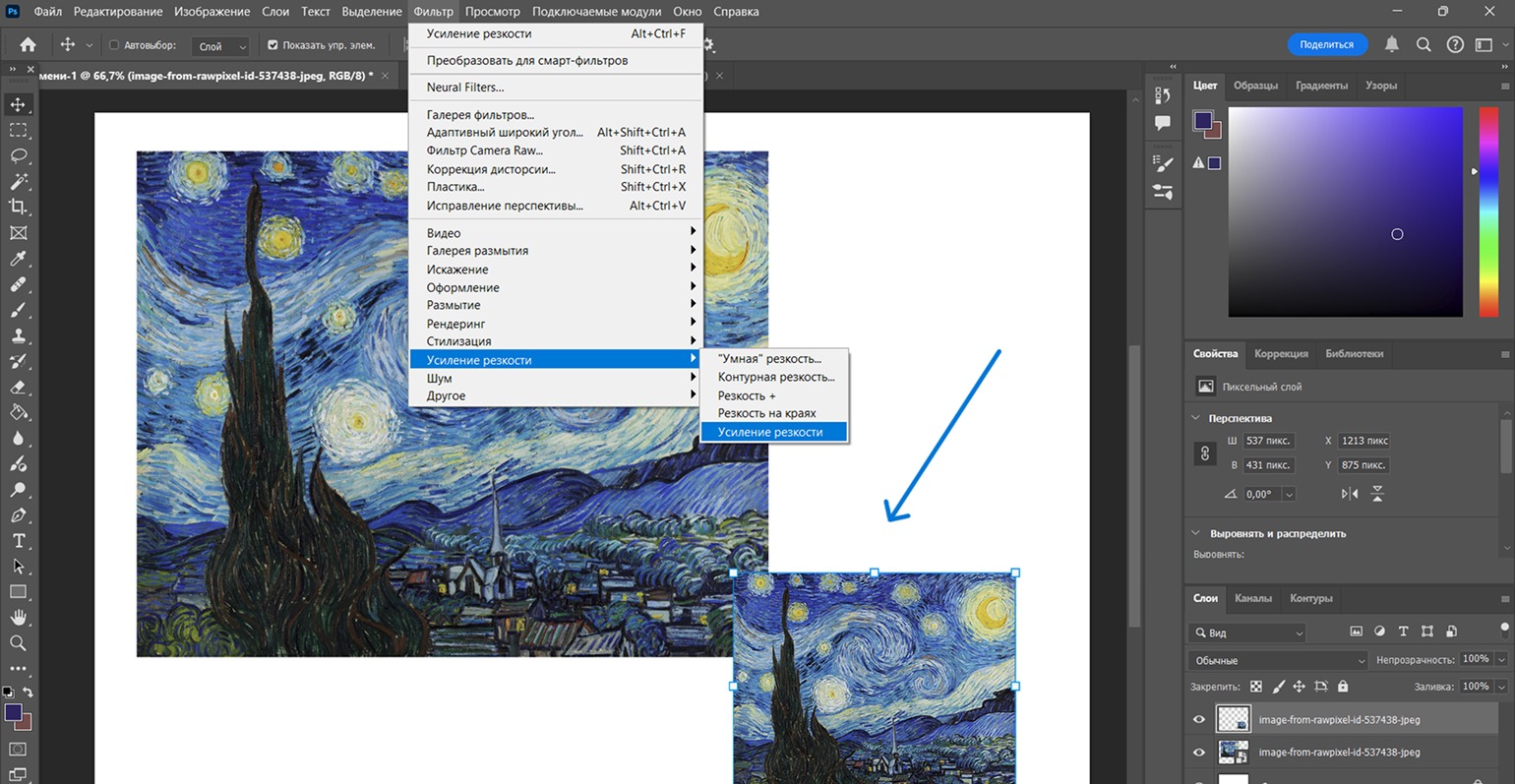This screenshot has width=1515, height=784.
Task: Open the Изображение menu
Action: click(x=212, y=12)
